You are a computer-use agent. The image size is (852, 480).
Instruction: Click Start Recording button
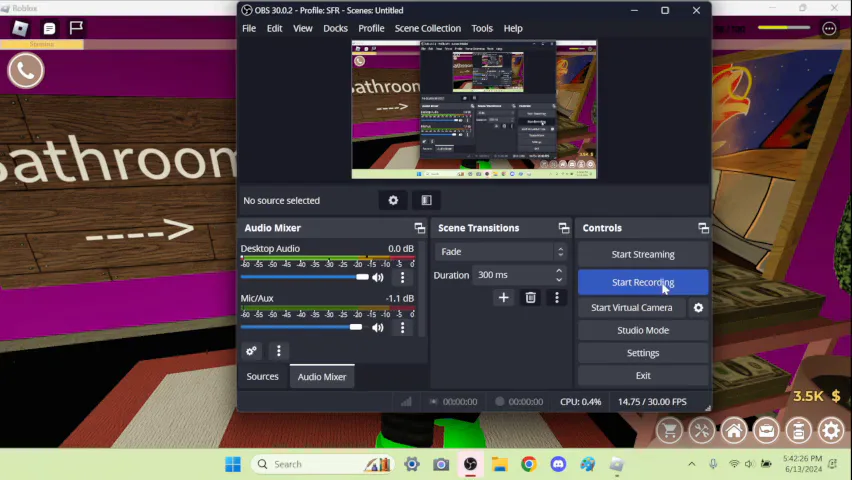[x=643, y=282]
